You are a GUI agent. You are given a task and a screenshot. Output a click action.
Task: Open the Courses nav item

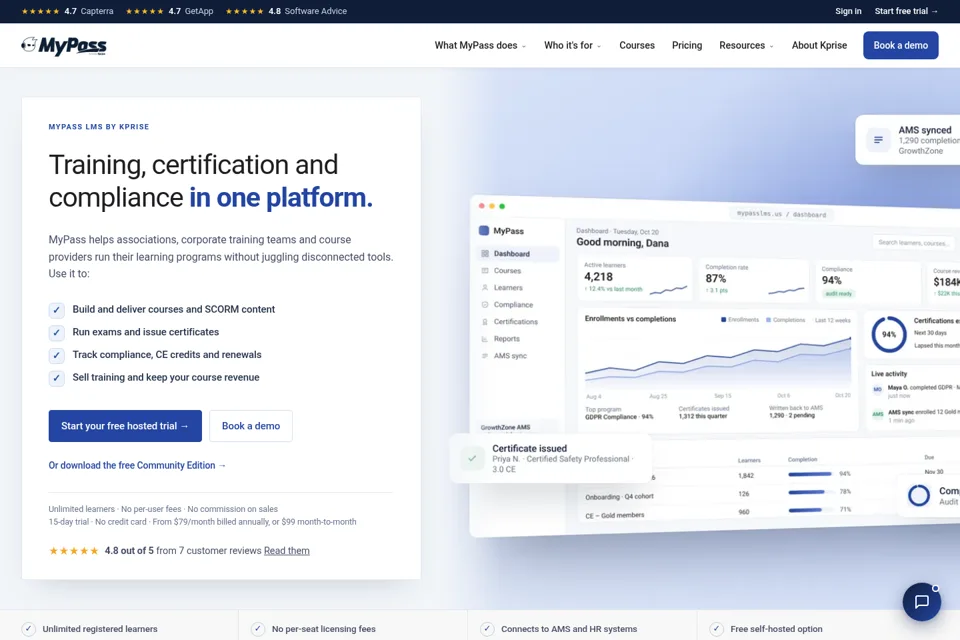(x=637, y=45)
